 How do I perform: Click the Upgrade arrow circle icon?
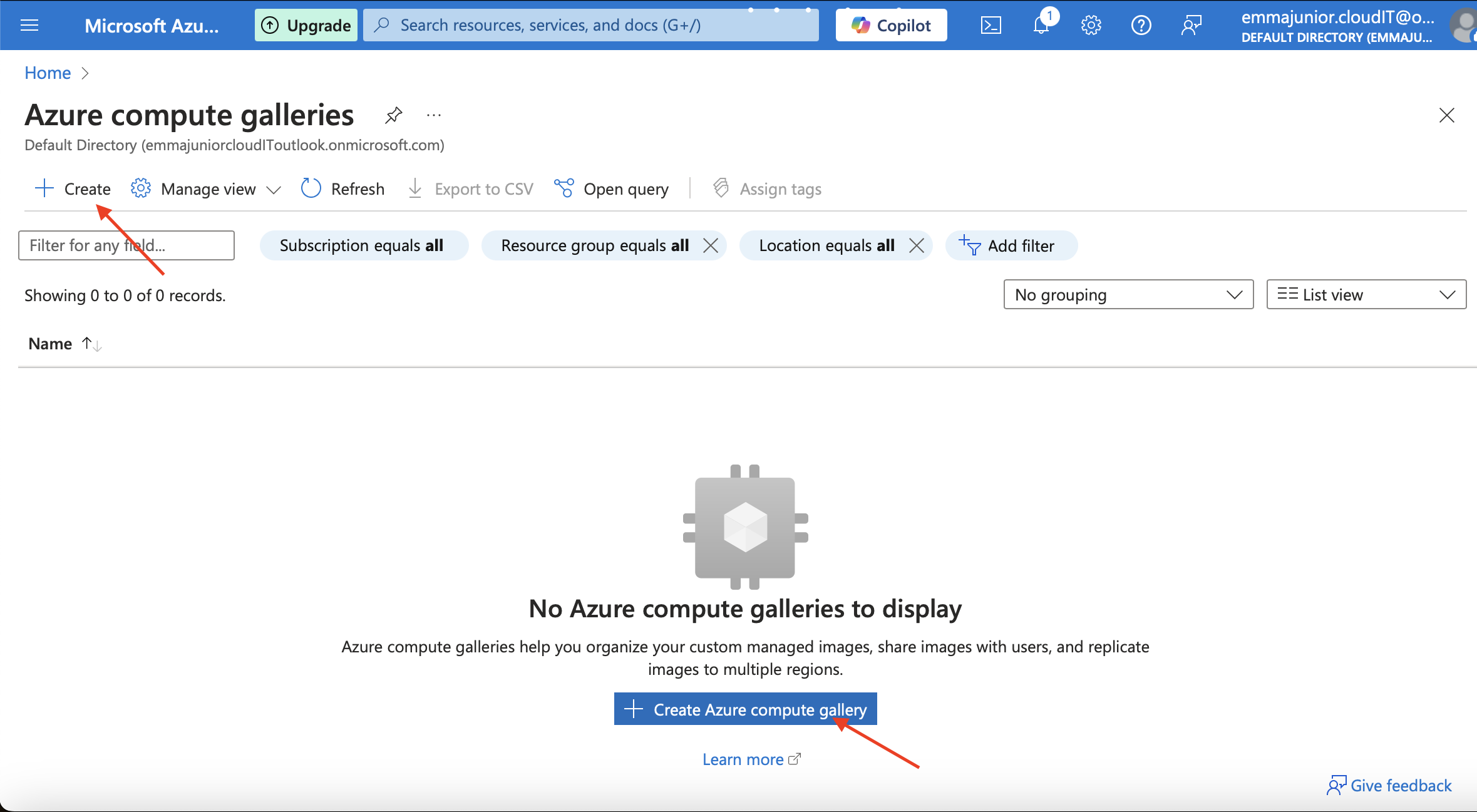tap(270, 25)
